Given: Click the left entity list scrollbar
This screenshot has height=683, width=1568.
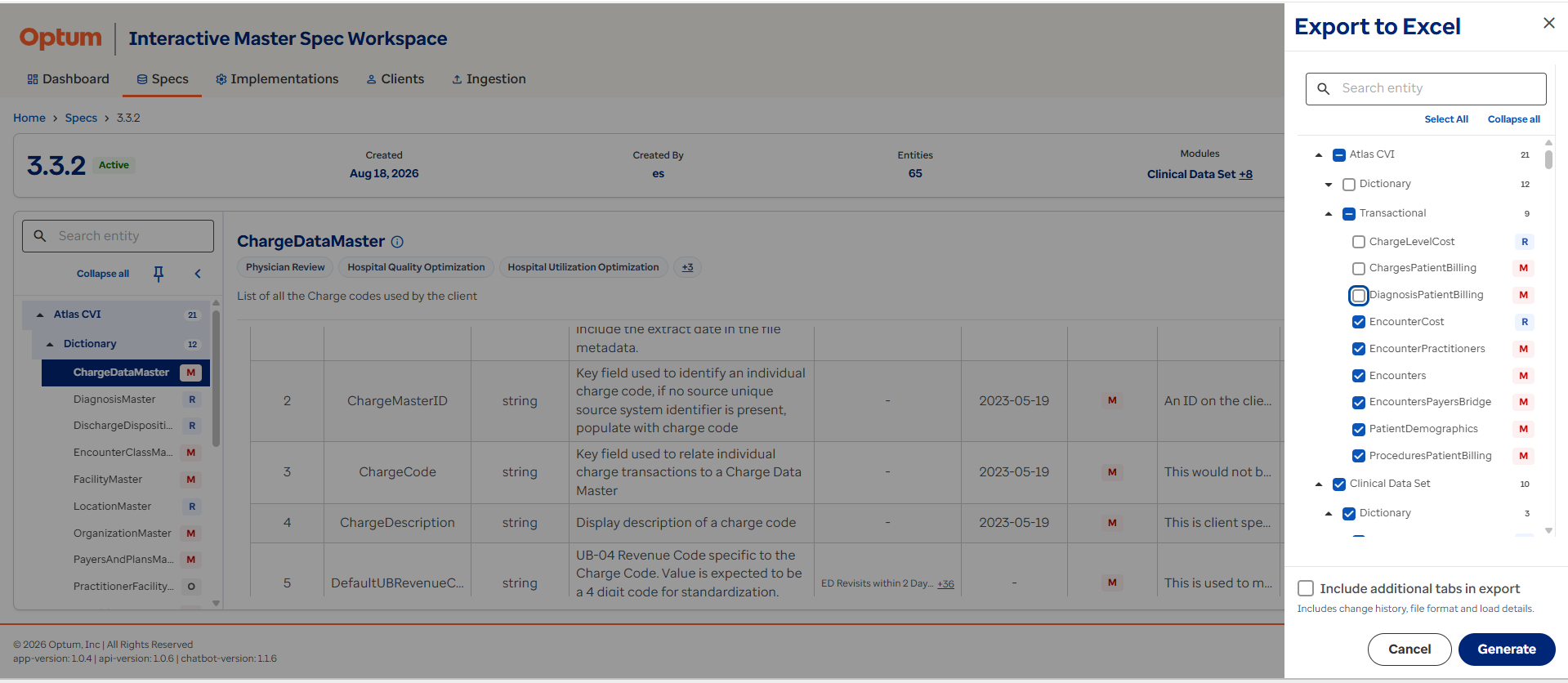Looking at the screenshot, I should coord(216,377).
